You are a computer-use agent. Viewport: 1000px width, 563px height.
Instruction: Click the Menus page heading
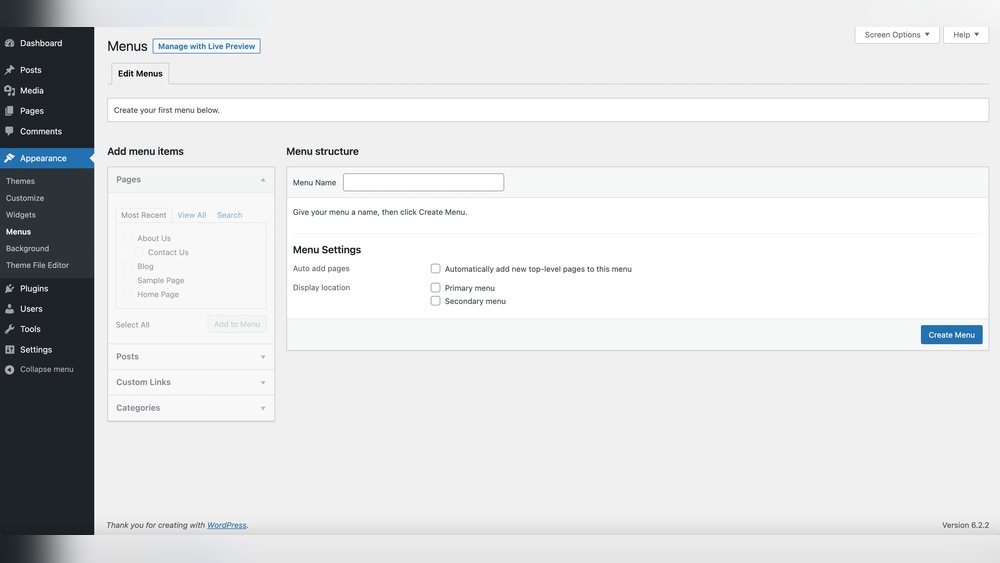(127, 47)
